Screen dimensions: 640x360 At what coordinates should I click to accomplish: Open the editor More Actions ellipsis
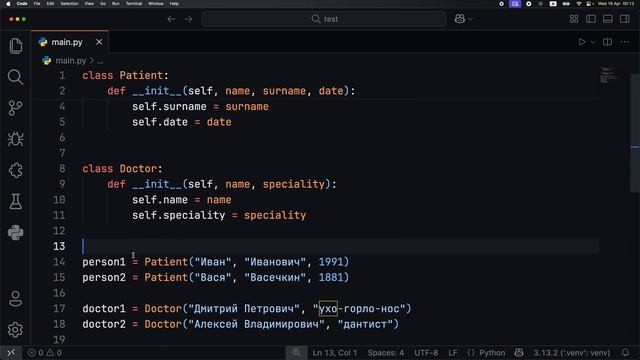(x=624, y=42)
